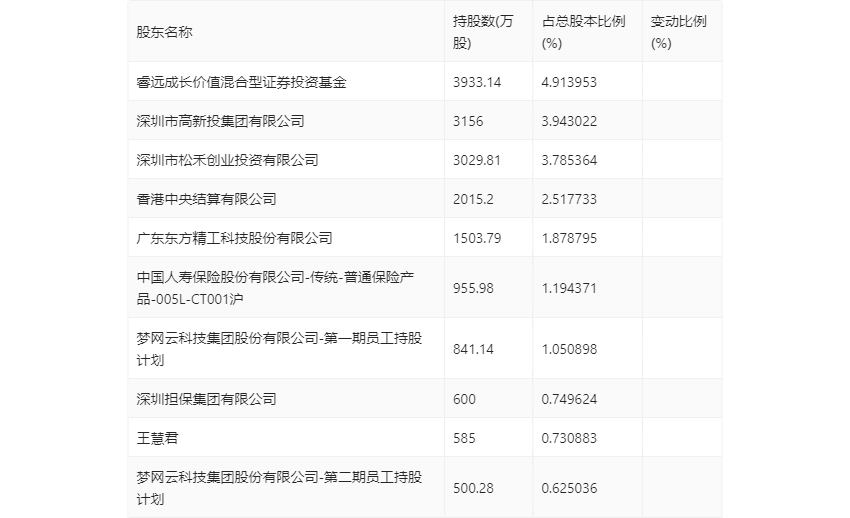The width and height of the screenshot is (850, 518).
Task: Click percentage value 4.913953
Action: (x=569, y=82)
